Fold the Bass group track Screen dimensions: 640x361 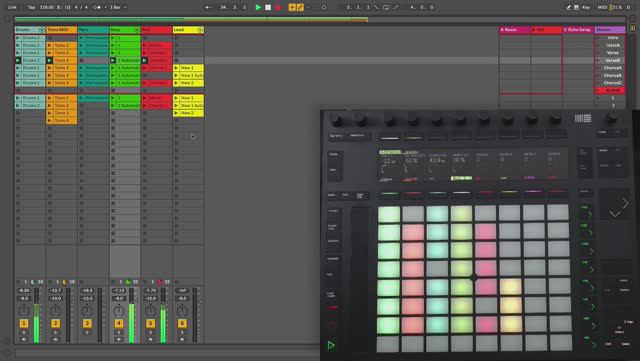click(x=137, y=30)
